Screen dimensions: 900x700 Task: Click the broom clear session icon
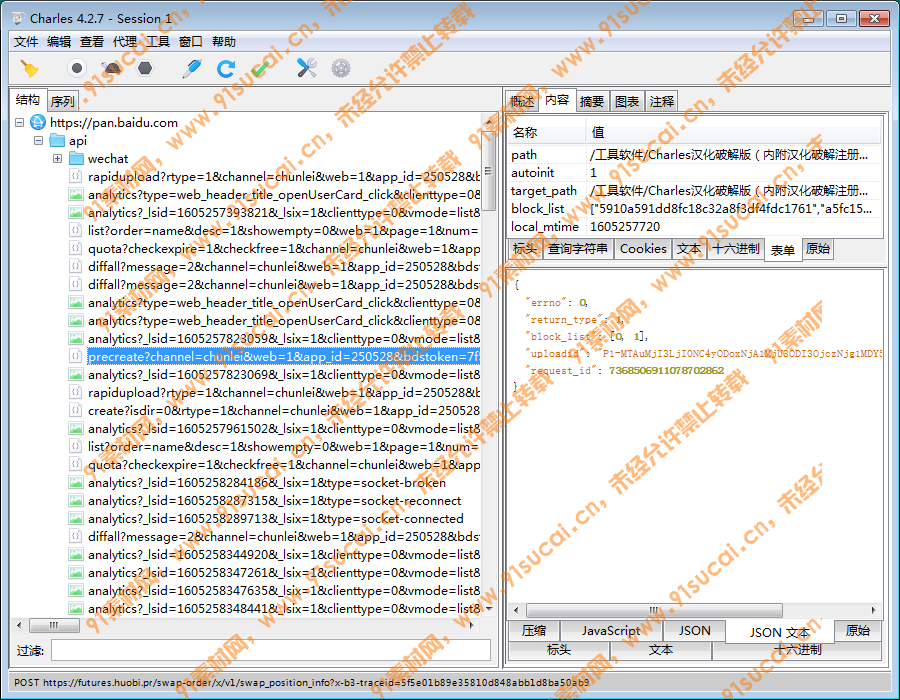tap(30, 68)
